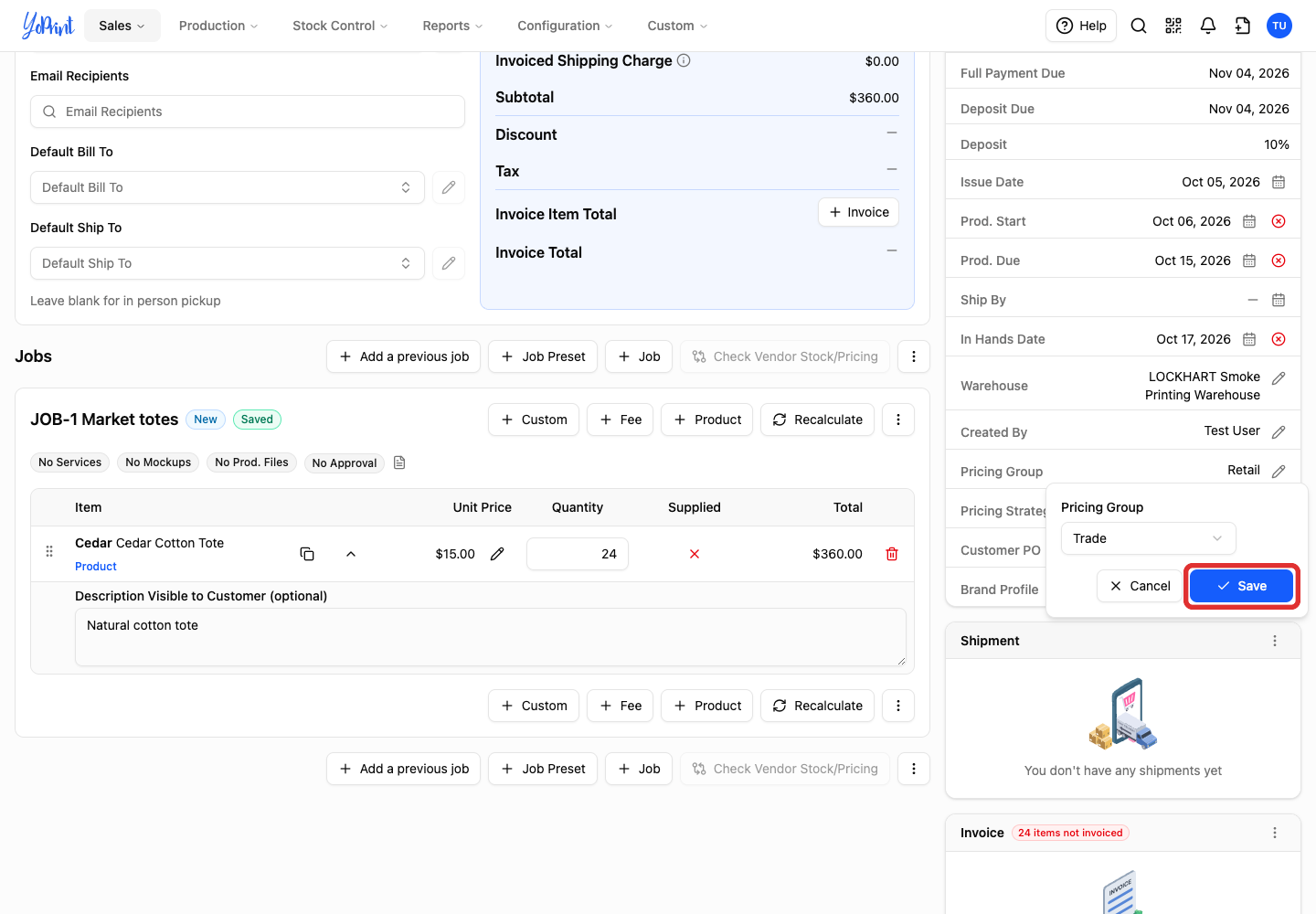Screen dimensions: 1316x914
Task: Clear the Prod. Due date
Action: coord(1279,260)
